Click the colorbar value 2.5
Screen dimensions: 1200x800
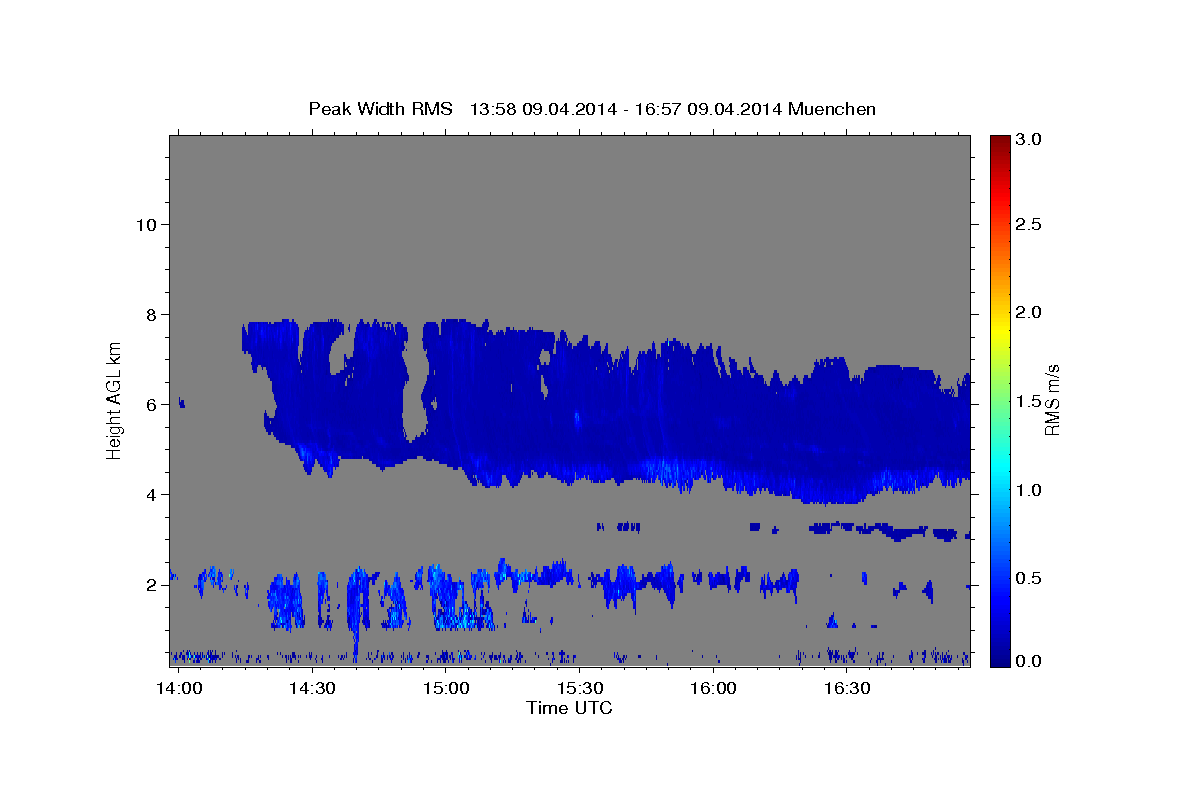pos(1029,224)
